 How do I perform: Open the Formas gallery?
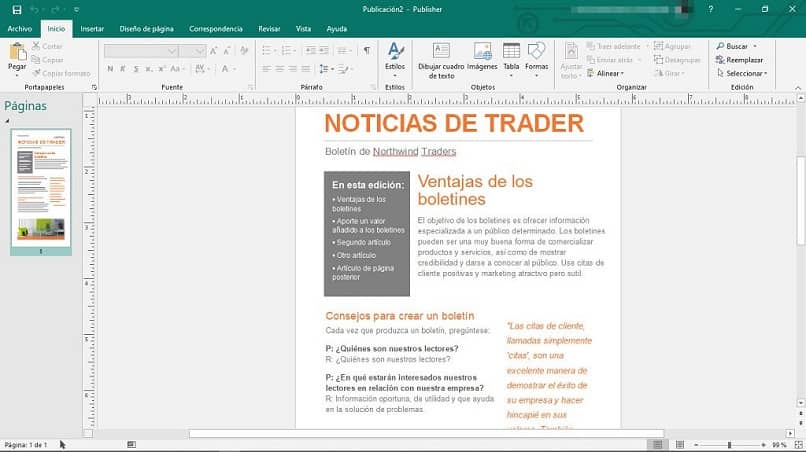coord(536,60)
